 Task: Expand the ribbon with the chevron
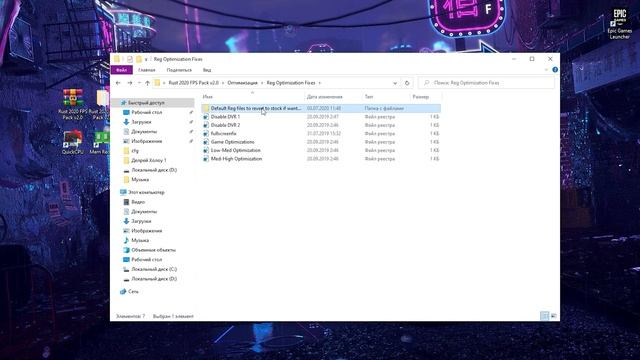546,70
